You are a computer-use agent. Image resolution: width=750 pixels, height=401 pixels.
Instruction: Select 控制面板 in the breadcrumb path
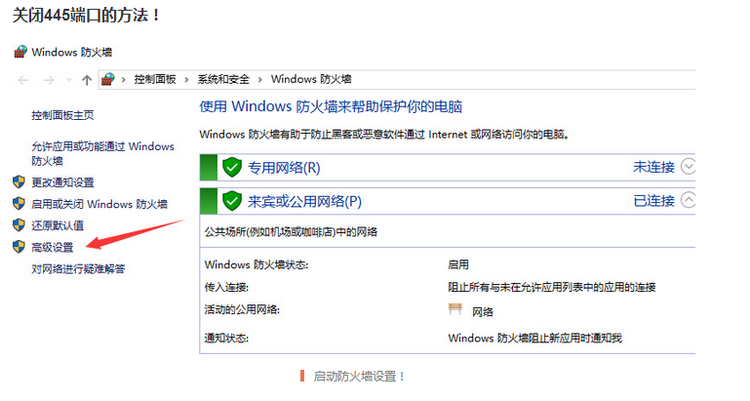pos(157,79)
